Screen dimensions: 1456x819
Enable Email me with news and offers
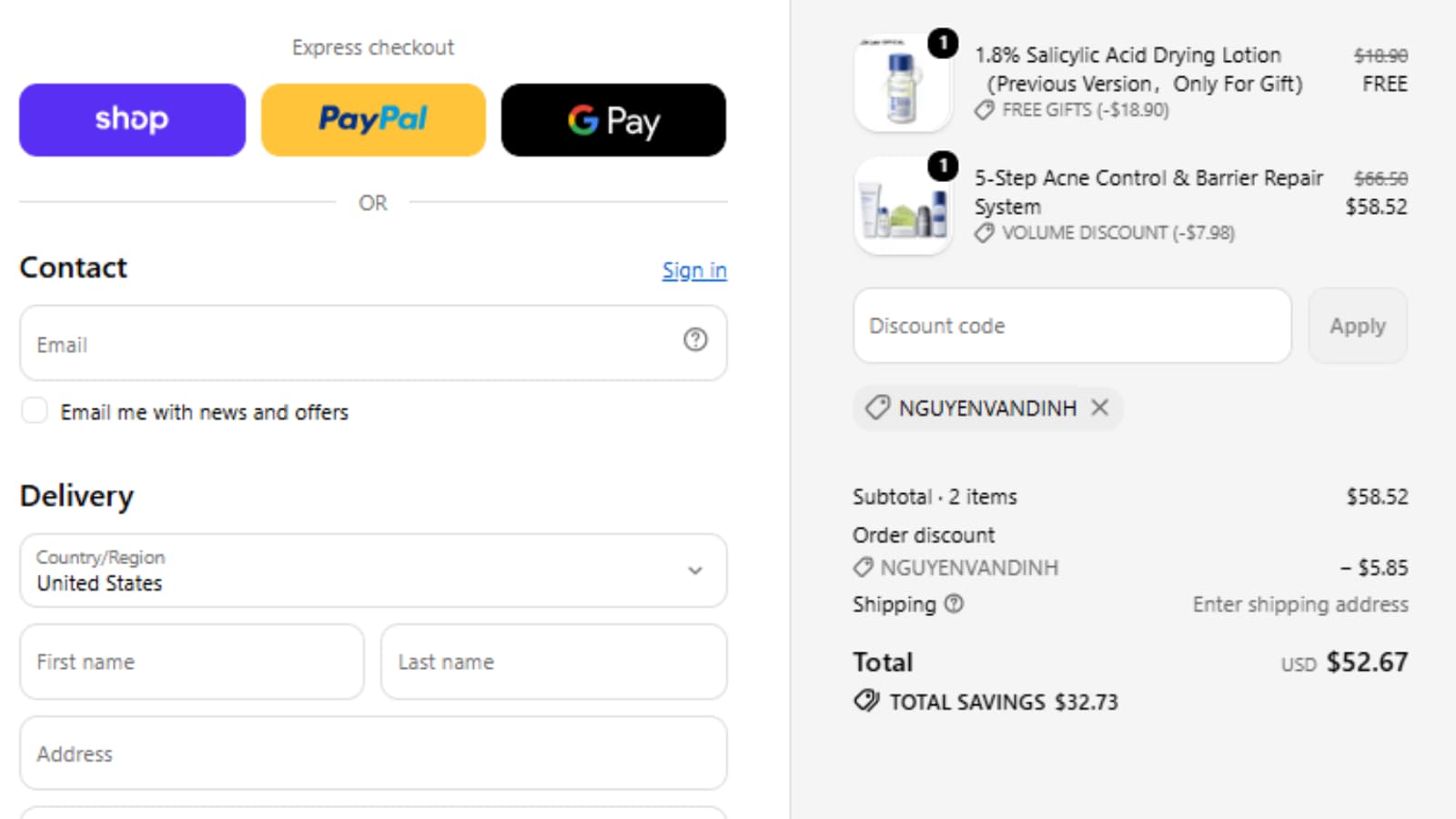coord(35,410)
